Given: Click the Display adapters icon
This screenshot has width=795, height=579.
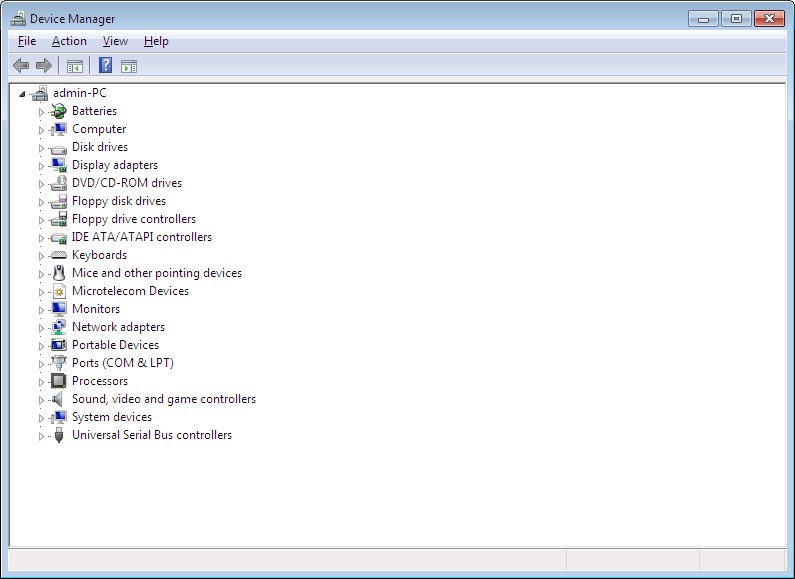Looking at the screenshot, I should (59, 165).
